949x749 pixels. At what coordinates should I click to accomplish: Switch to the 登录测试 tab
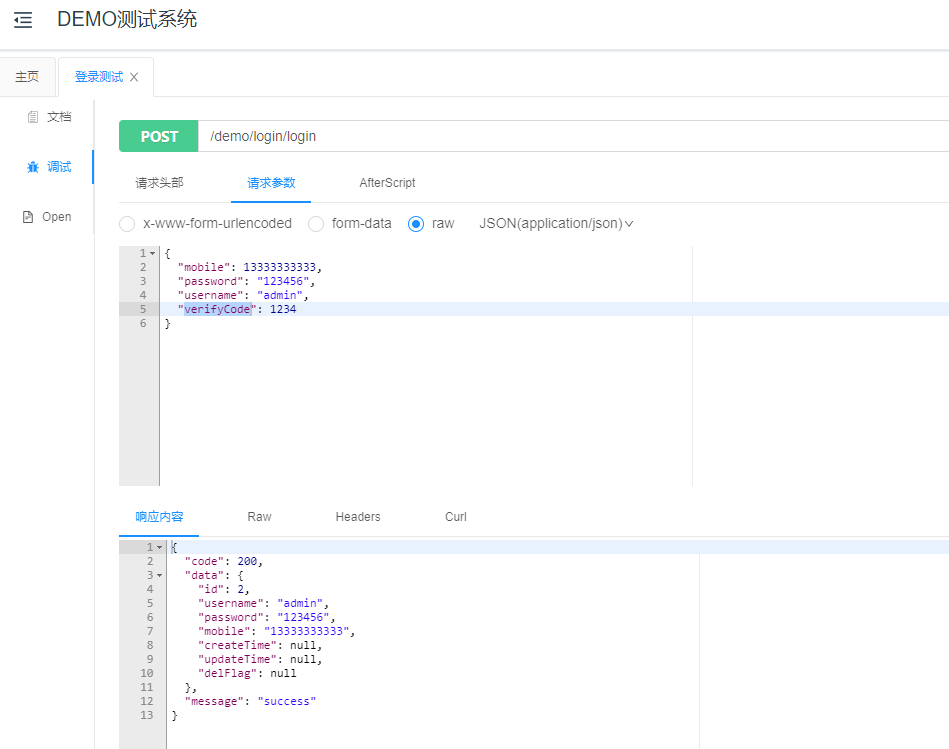(99, 77)
